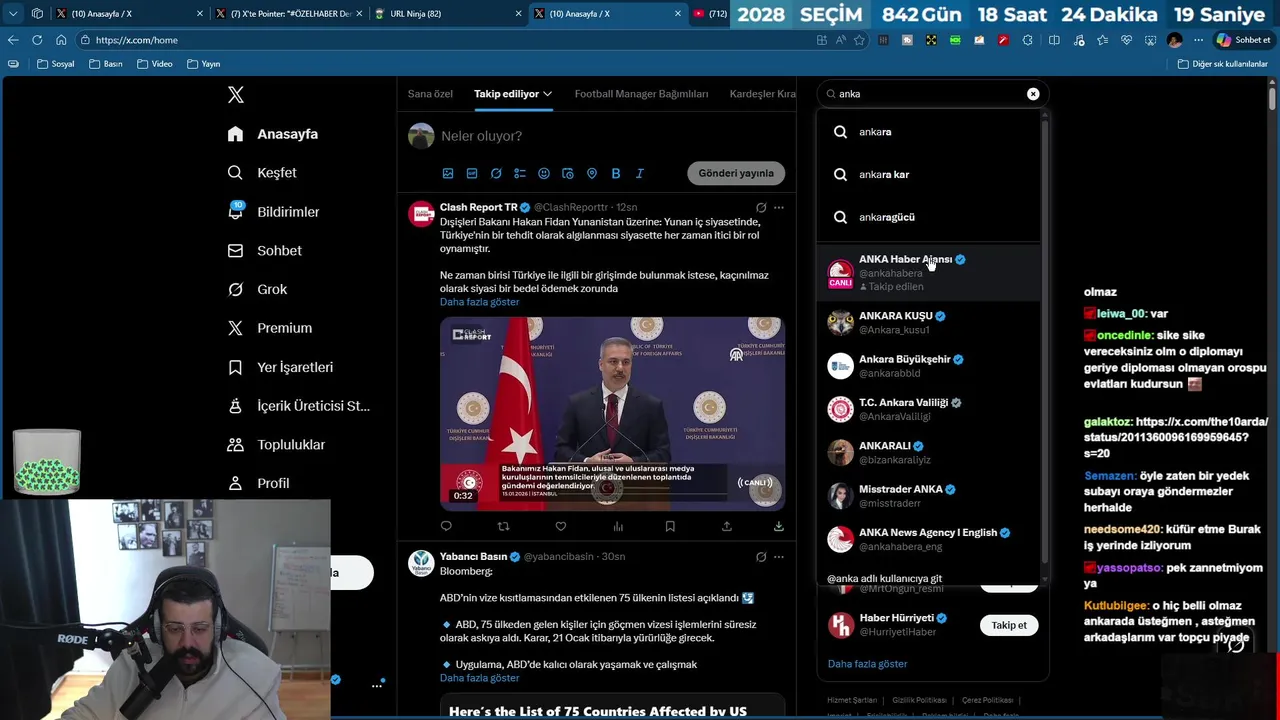Viewport: 1280px width, 720px height.
Task: Click the search field containing anka
Action: (930, 94)
